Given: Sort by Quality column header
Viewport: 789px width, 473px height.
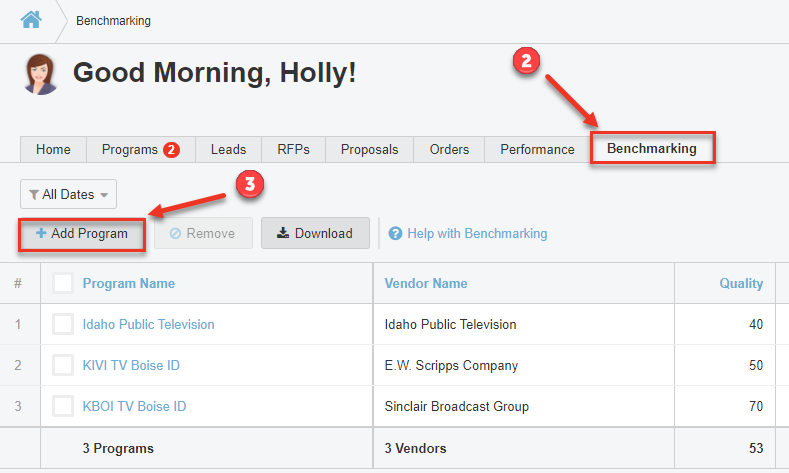Looking at the screenshot, I should (741, 283).
